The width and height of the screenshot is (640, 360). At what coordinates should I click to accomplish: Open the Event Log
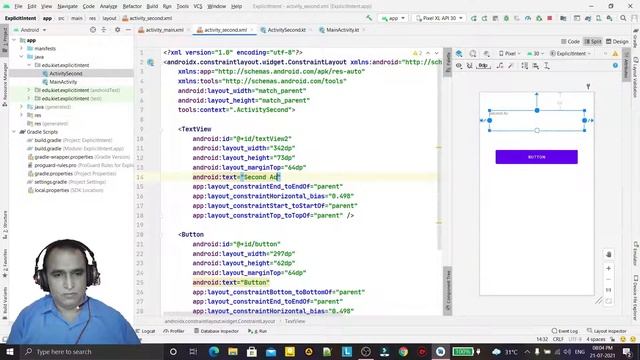pos(565,331)
